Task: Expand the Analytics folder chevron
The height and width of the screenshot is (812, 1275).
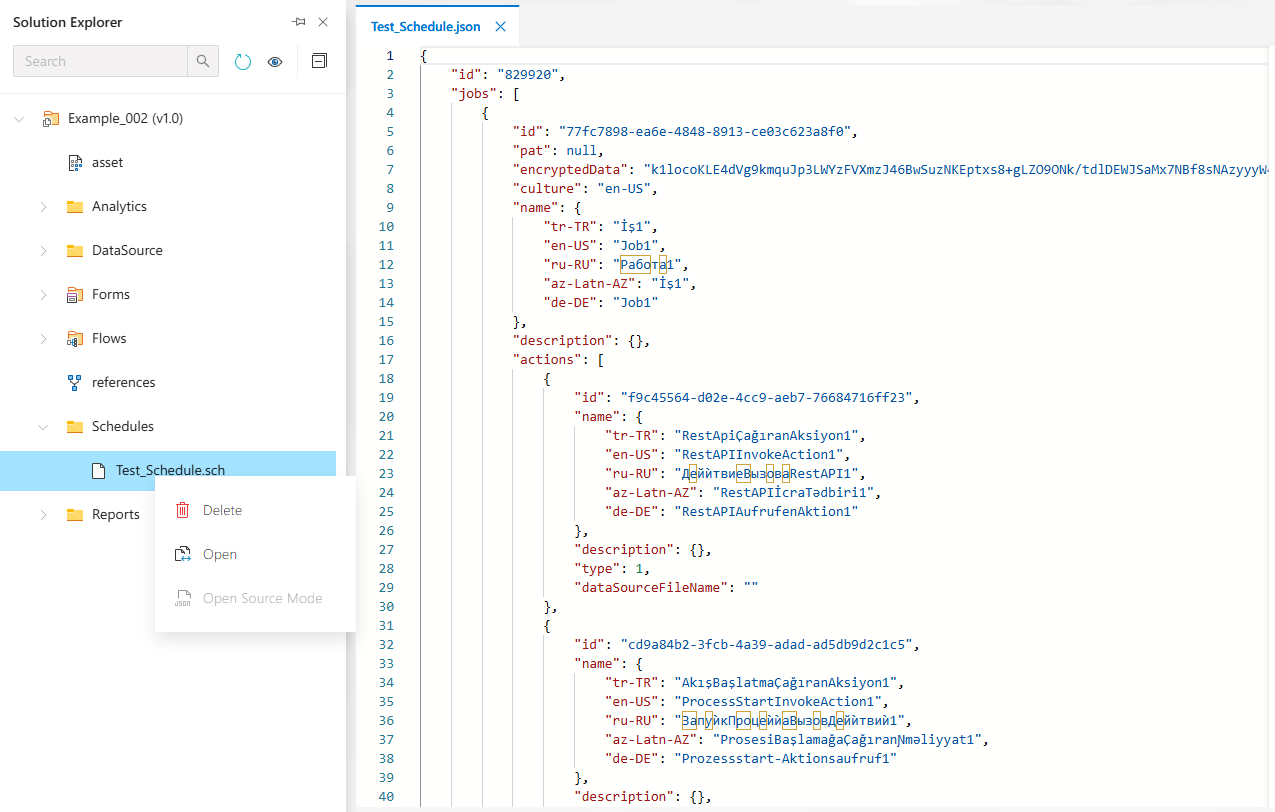Action: pos(43,207)
